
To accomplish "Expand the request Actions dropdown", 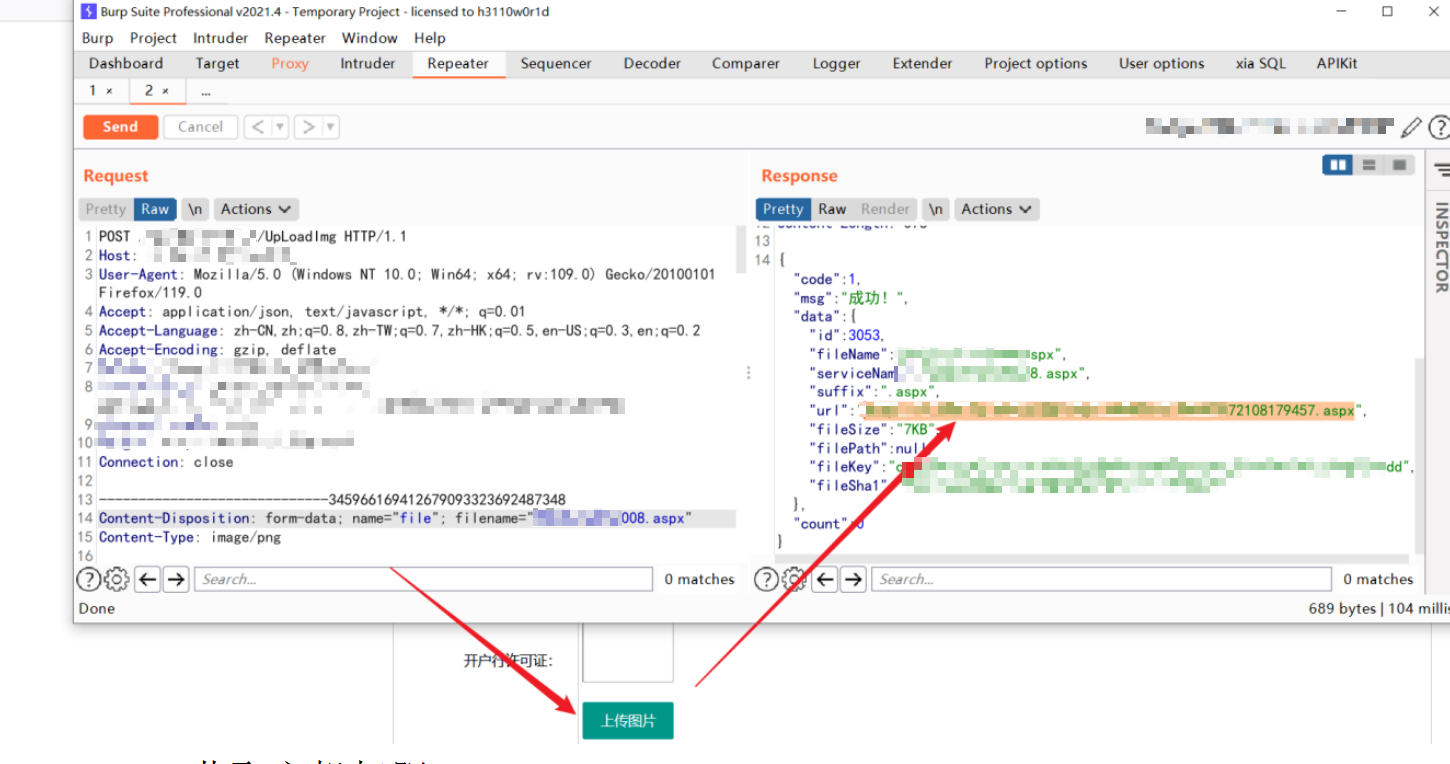I will tap(256, 209).
